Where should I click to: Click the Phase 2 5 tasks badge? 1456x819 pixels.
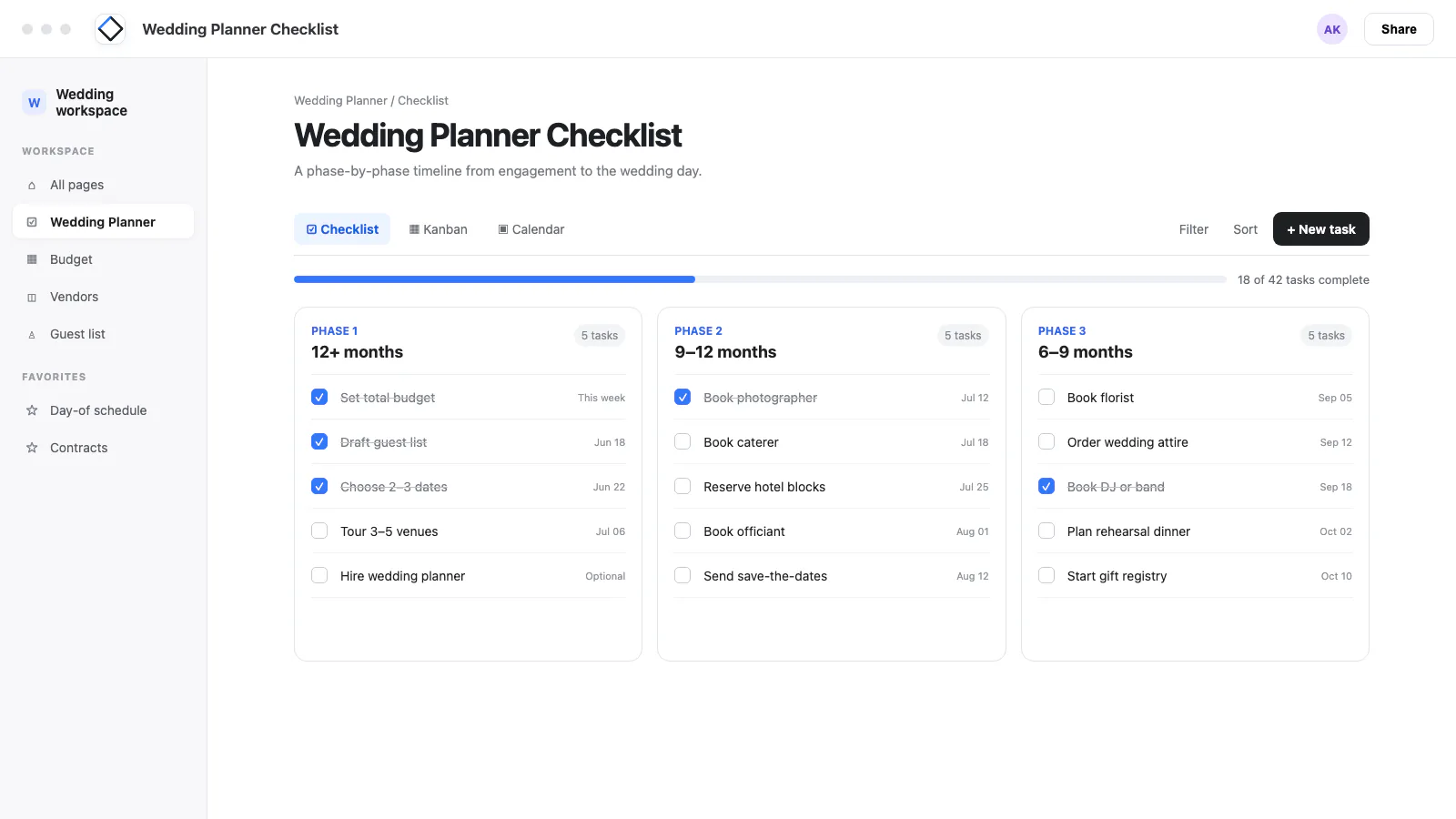click(x=963, y=336)
